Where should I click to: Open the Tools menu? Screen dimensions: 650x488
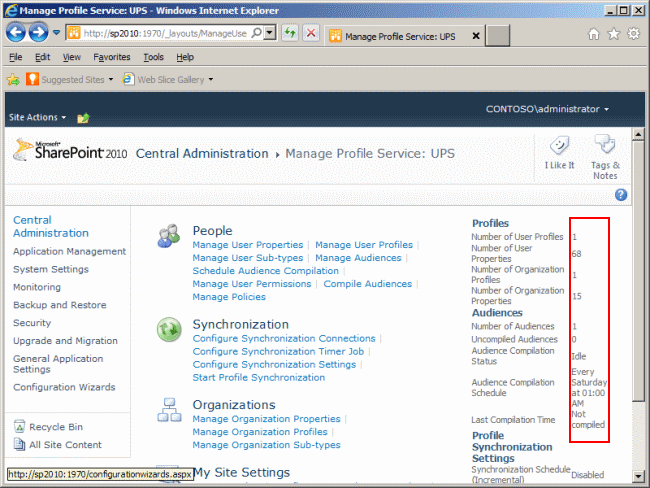click(153, 57)
